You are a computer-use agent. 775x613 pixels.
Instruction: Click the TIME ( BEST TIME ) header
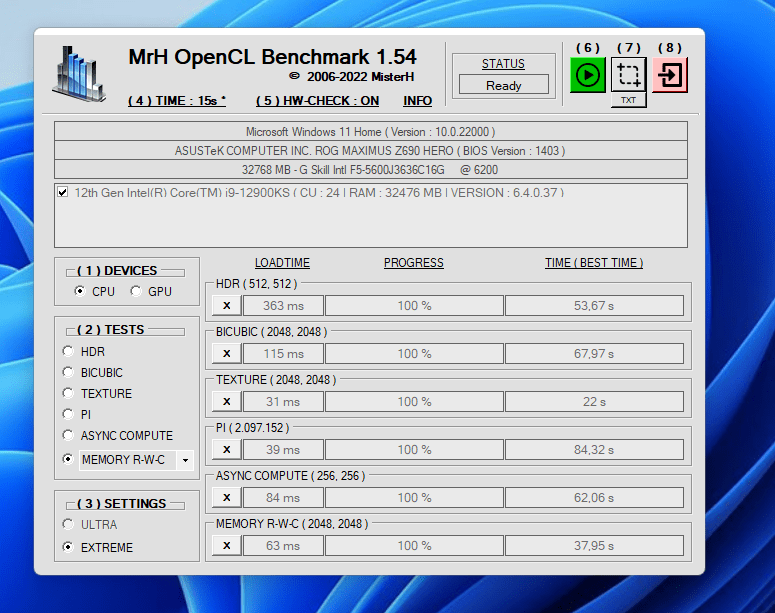click(594, 263)
